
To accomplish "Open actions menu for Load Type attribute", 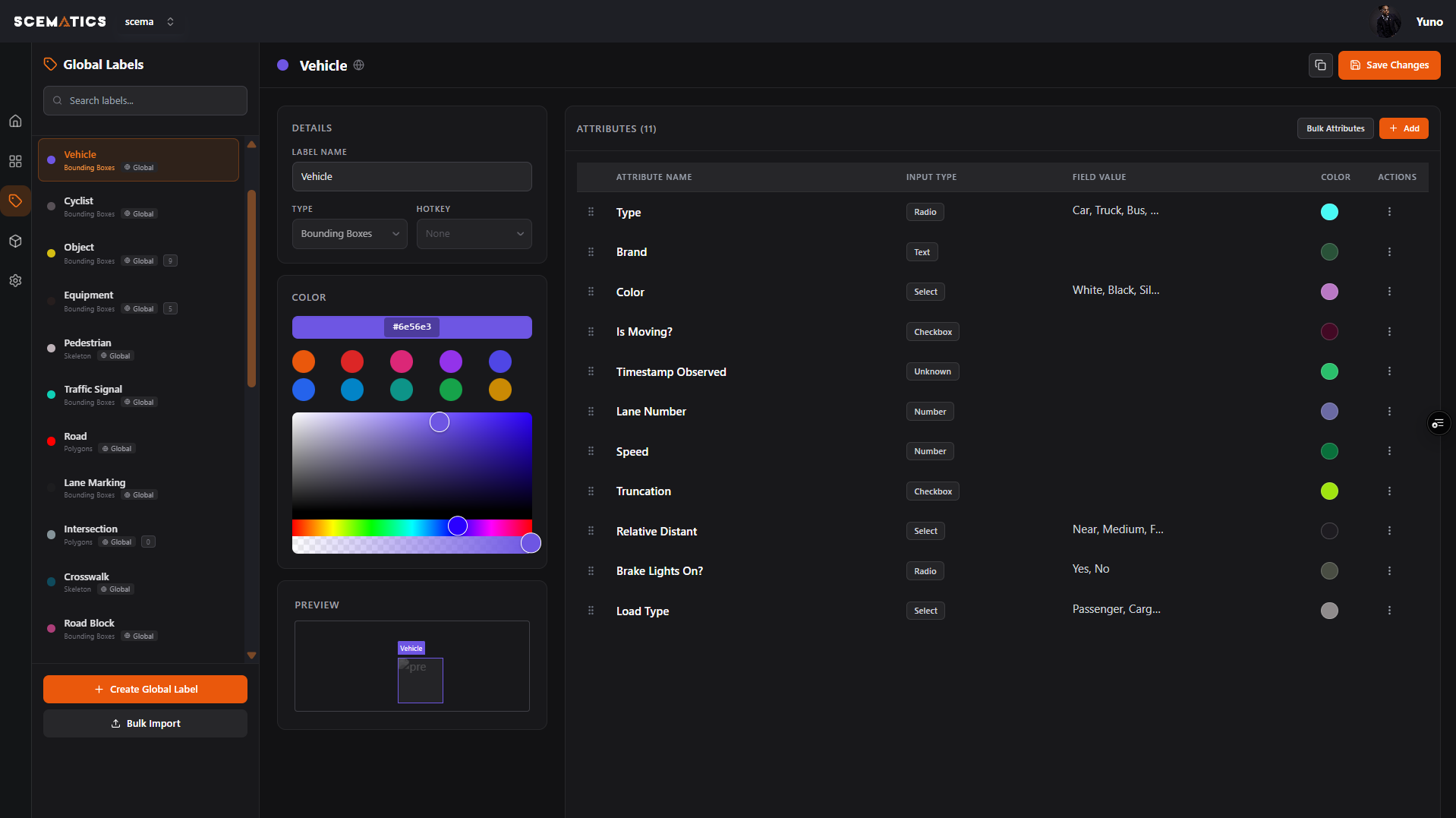I will point(1389,611).
